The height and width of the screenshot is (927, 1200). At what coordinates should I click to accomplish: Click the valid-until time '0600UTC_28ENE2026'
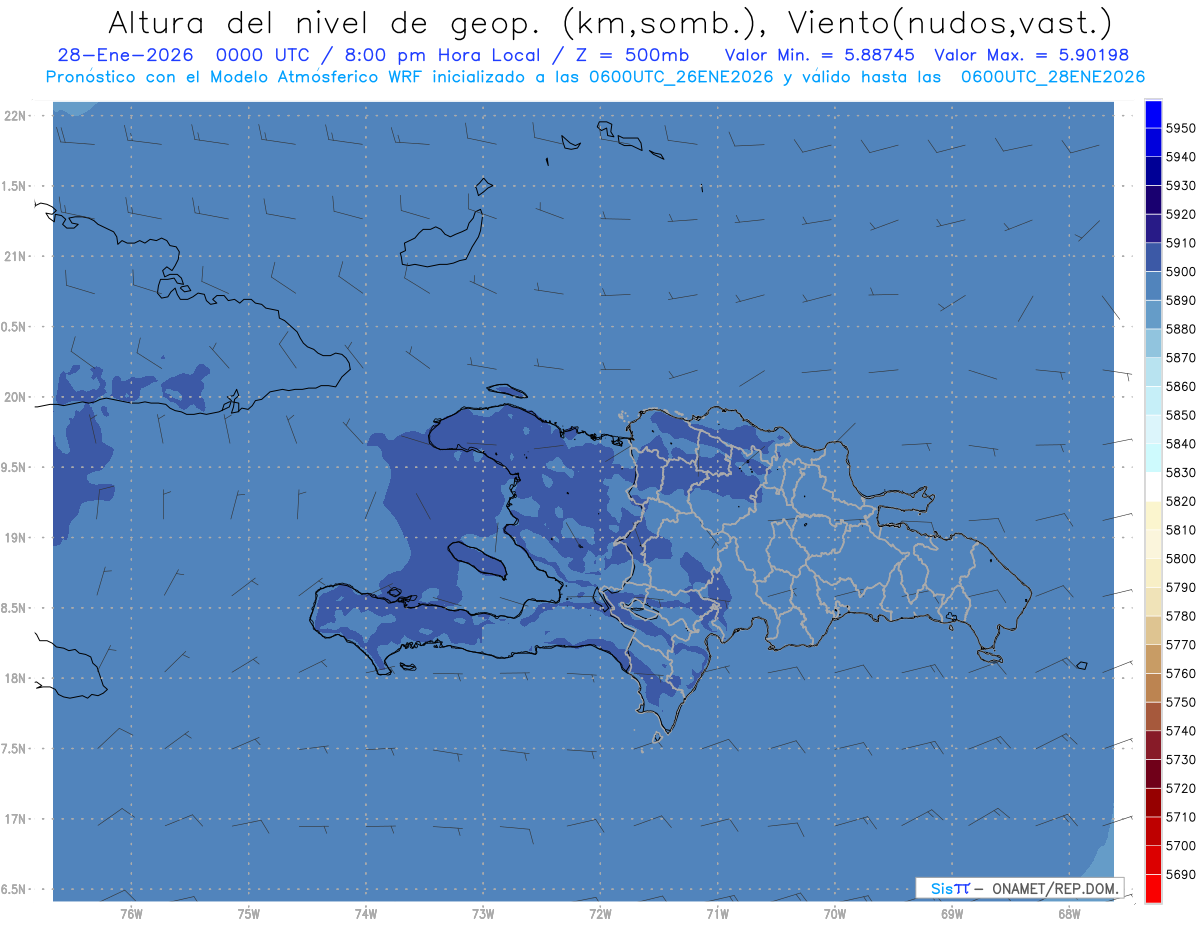(1054, 77)
